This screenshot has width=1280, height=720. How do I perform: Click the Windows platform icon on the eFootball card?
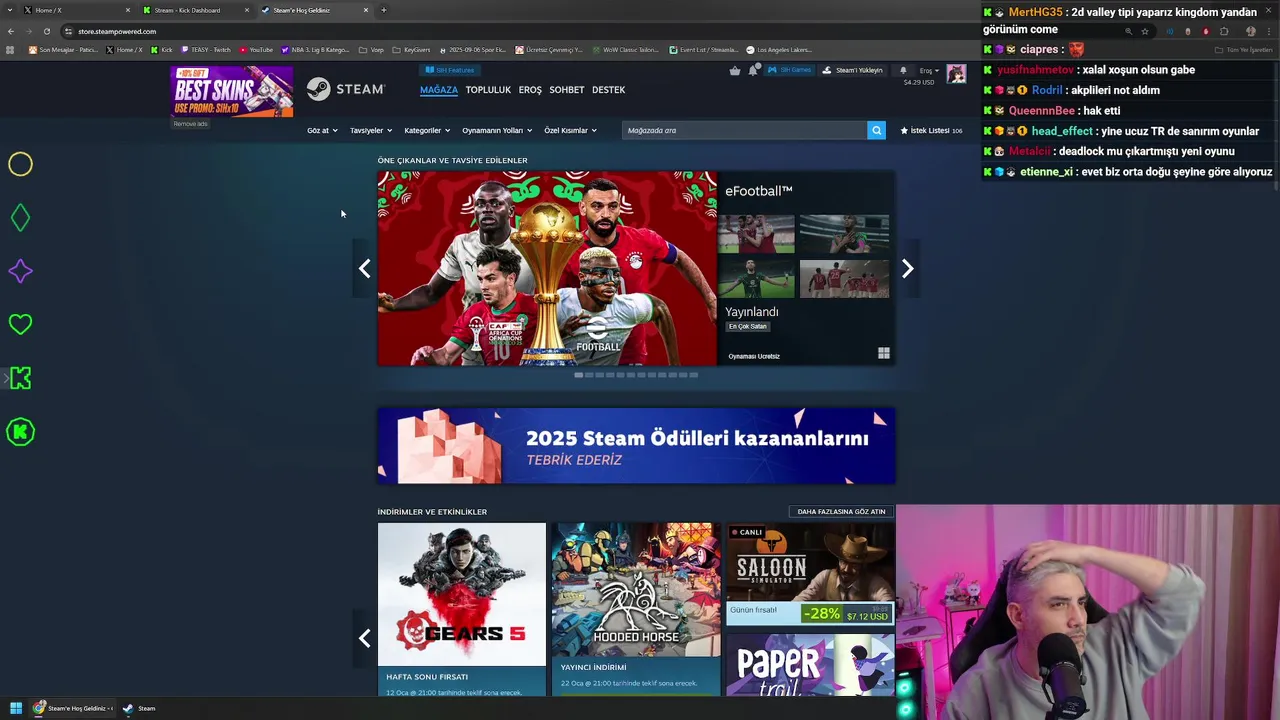tap(884, 353)
